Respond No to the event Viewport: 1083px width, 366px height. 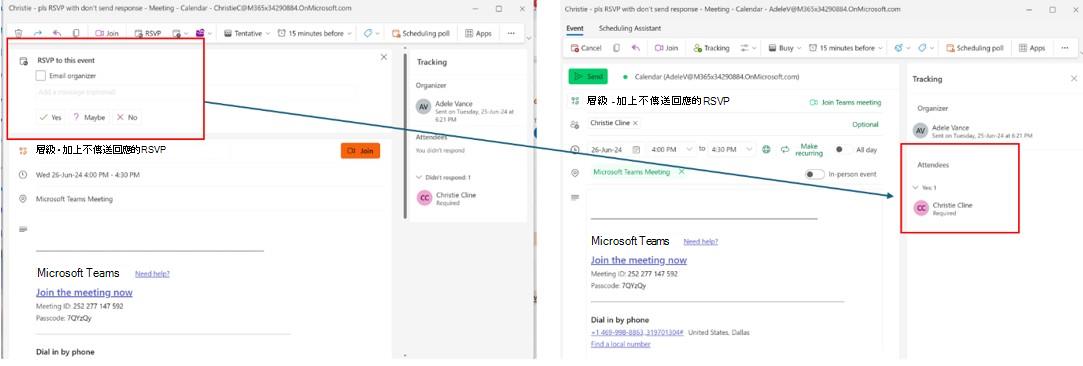click(x=127, y=117)
